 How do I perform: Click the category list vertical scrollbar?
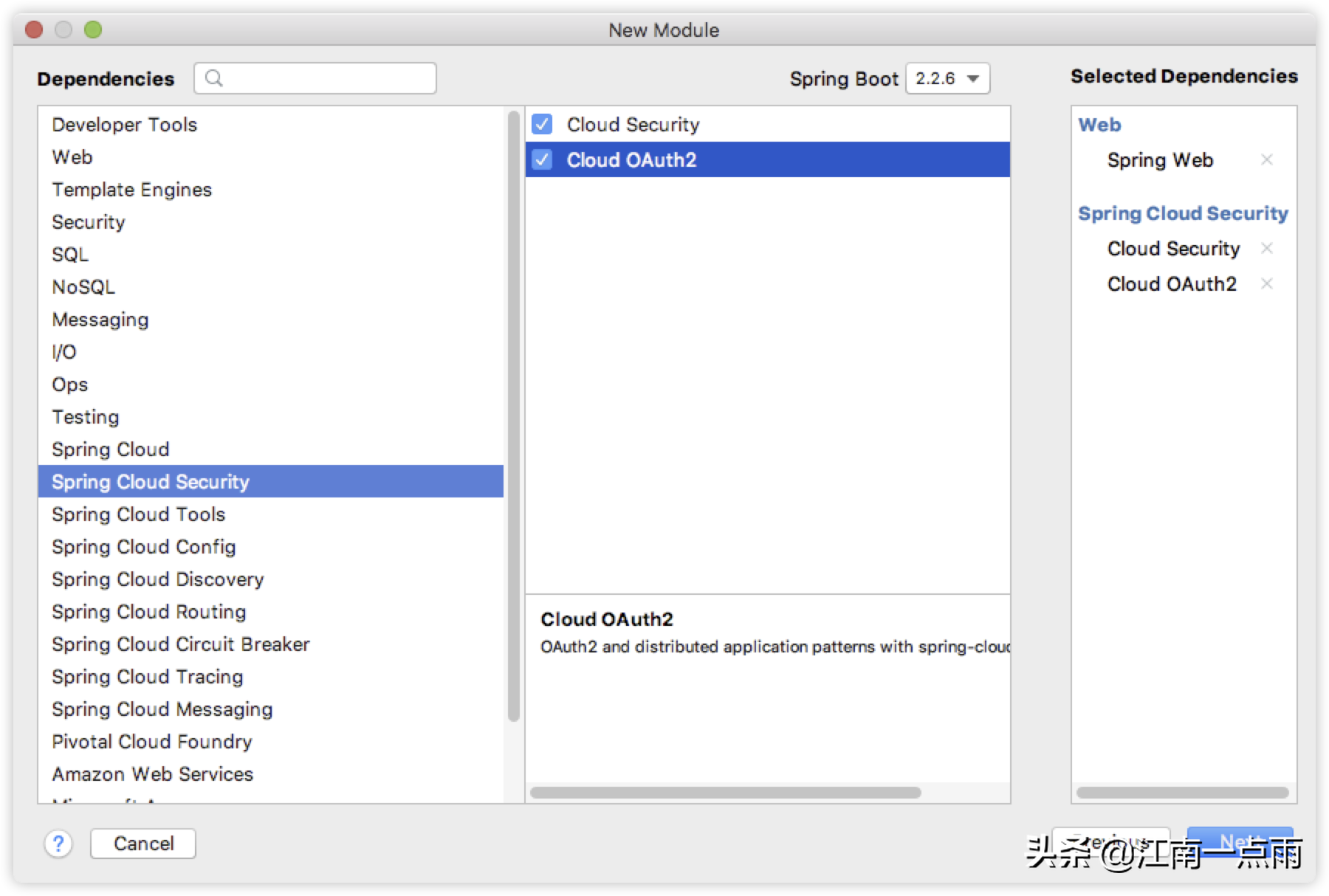tap(514, 416)
